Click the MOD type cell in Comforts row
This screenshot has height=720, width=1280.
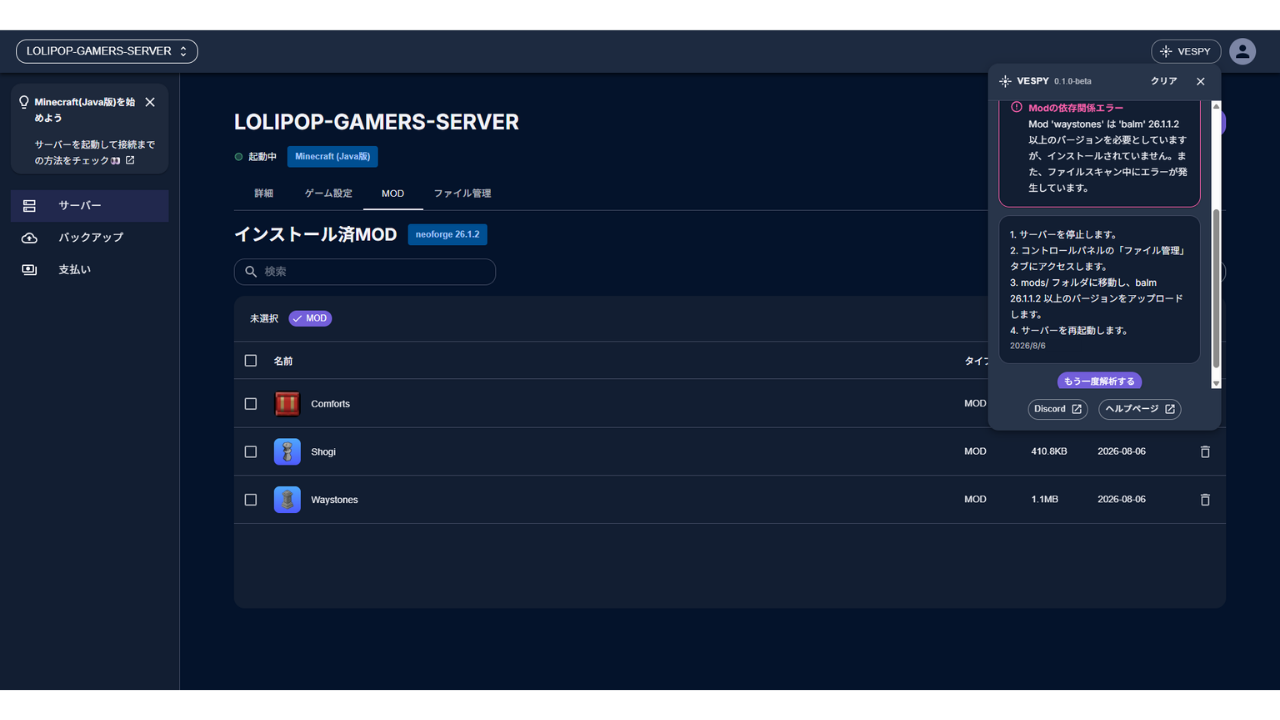[x=975, y=404]
